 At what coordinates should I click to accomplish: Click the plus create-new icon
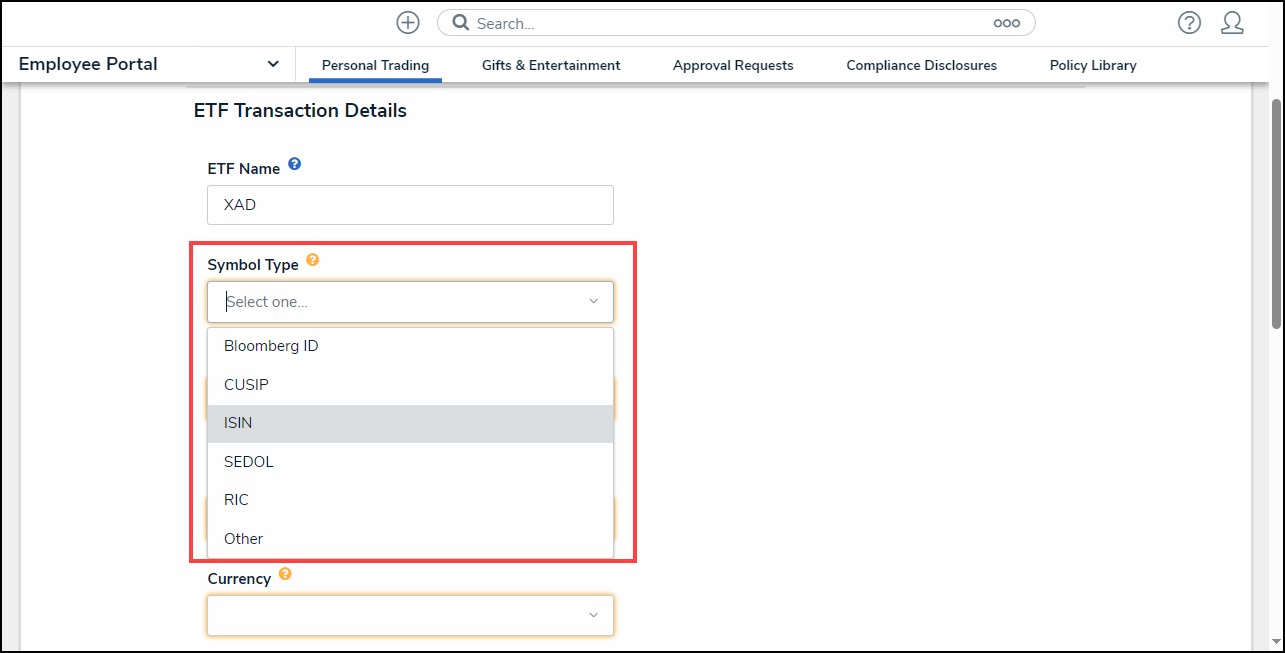(407, 23)
